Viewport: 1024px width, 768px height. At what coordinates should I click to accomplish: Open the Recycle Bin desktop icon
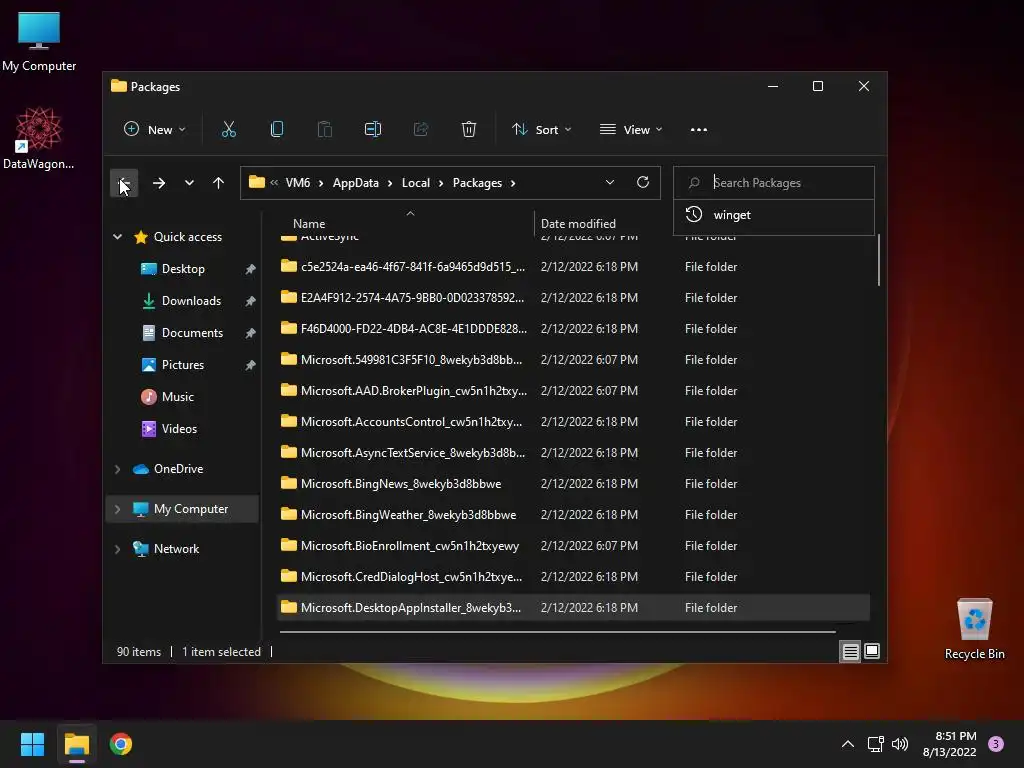(974, 629)
